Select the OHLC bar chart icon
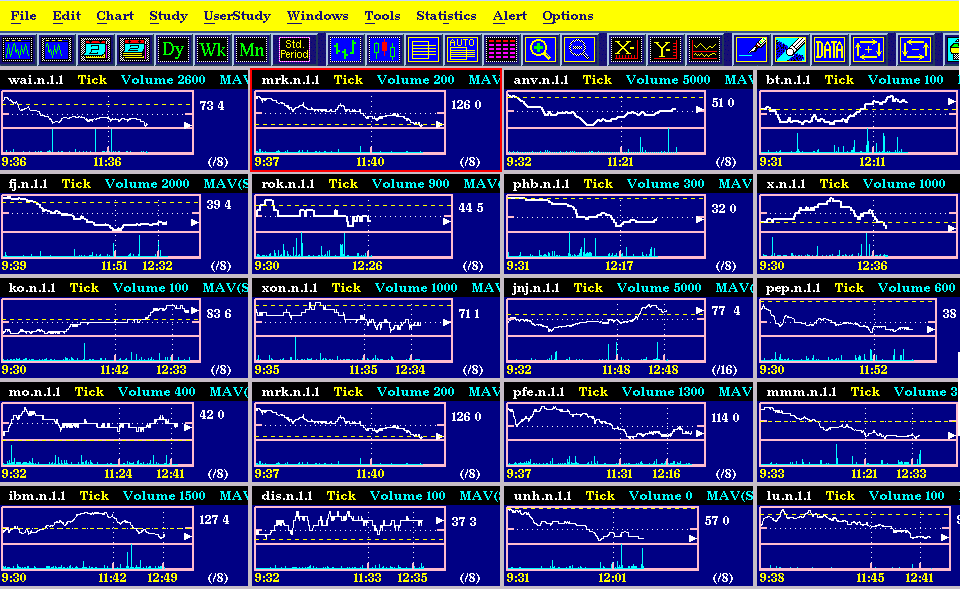 pyautogui.click(x=345, y=50)
